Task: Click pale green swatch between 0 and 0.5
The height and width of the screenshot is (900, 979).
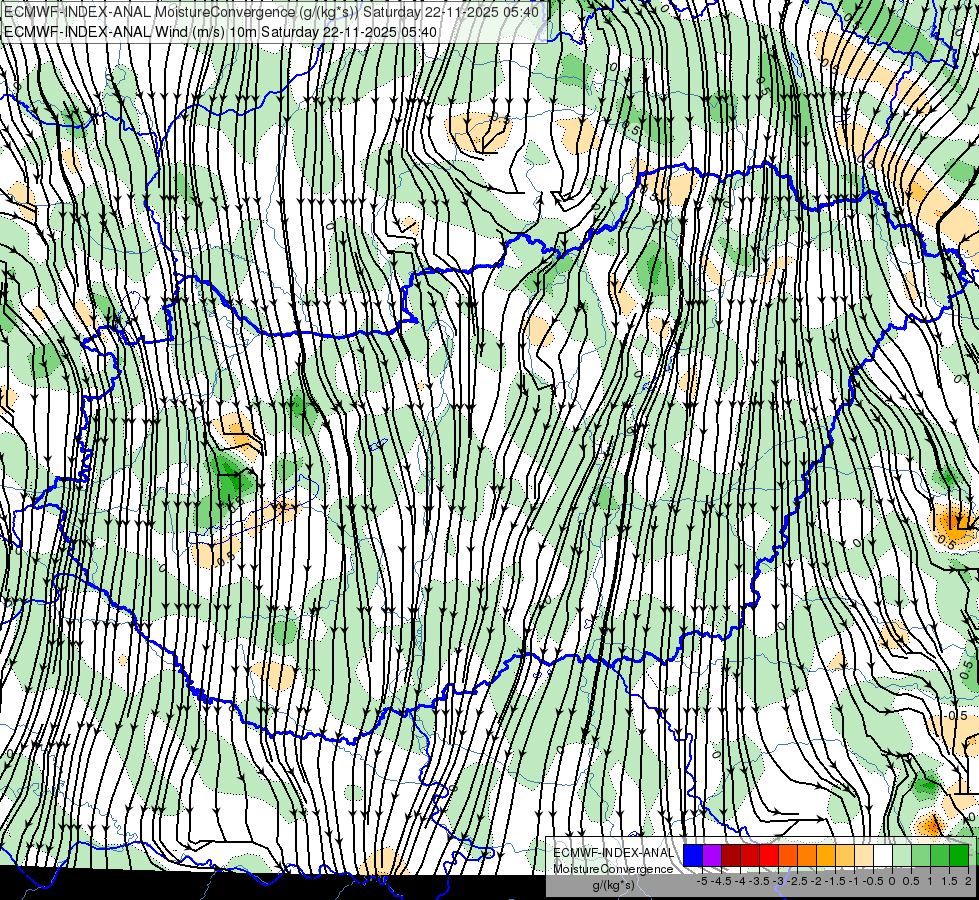Action: coord(902,855)
